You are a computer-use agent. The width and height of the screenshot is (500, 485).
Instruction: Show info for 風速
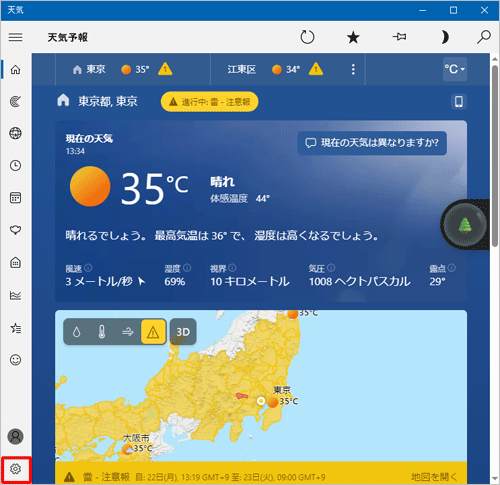(x=88, y=268)
